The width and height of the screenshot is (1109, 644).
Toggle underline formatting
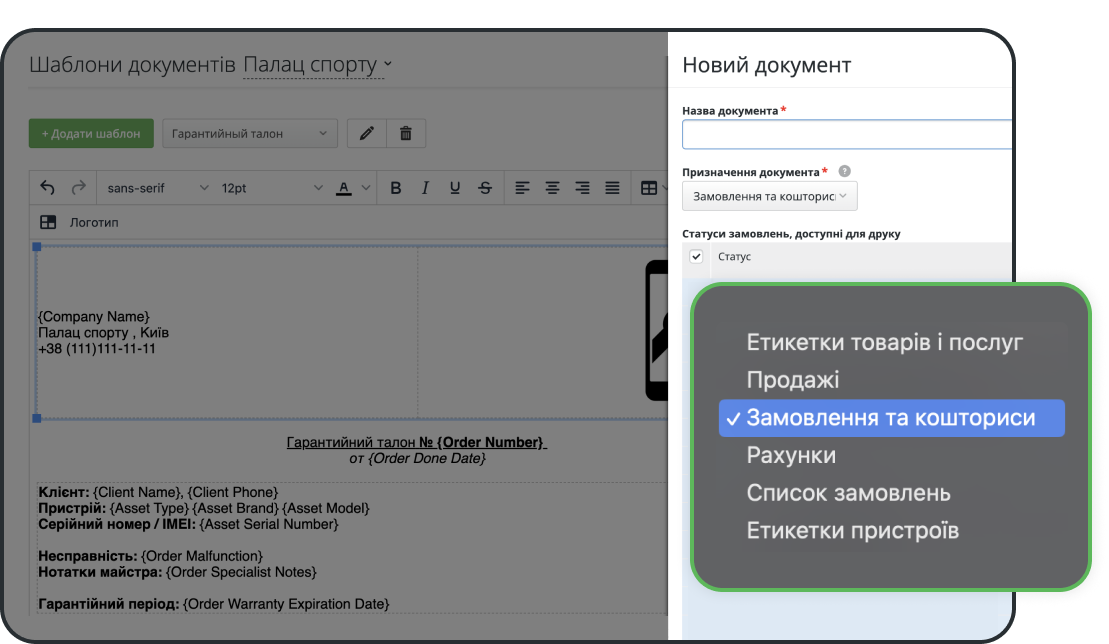[x=455, y=188]
